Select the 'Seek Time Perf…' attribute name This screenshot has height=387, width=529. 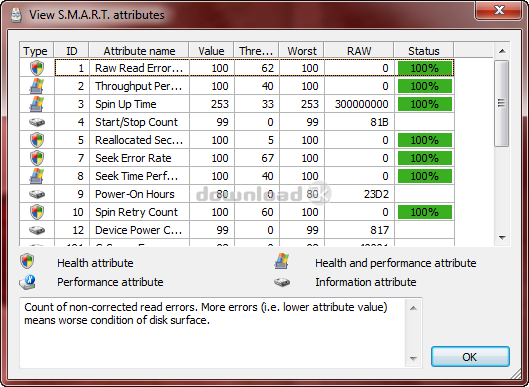(136, 176)
